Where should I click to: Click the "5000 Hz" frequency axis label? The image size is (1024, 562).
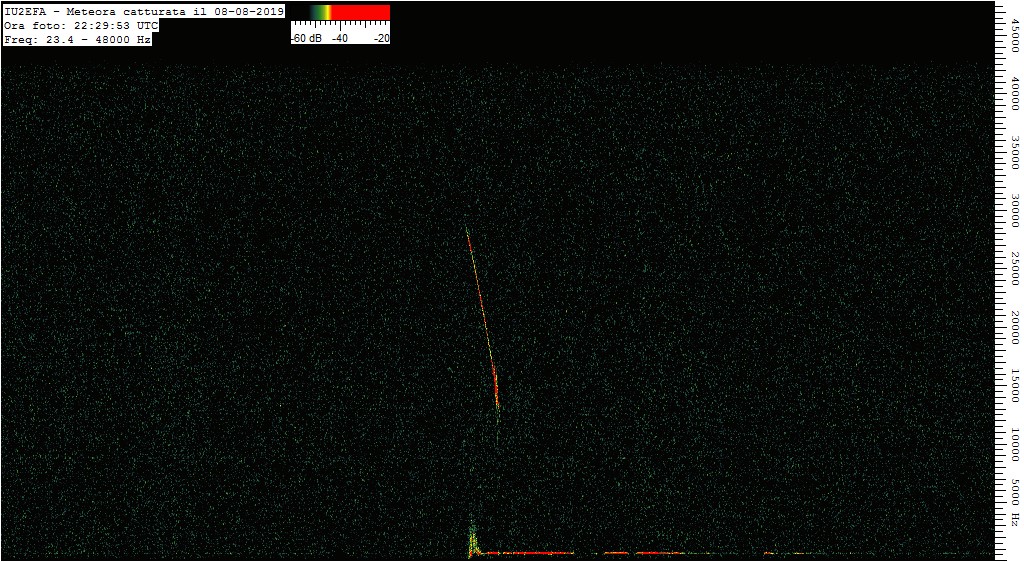coord(1014,502)
